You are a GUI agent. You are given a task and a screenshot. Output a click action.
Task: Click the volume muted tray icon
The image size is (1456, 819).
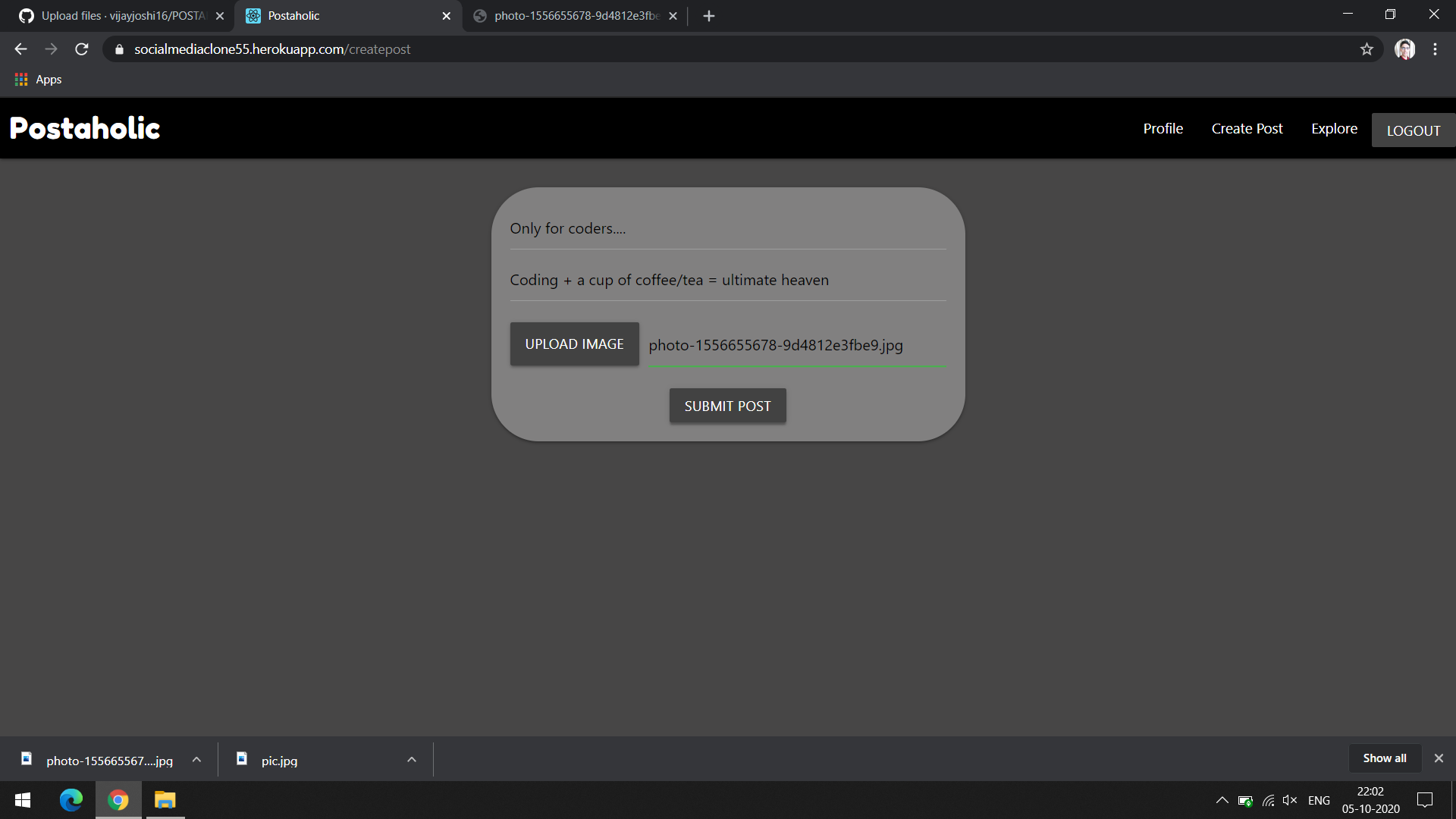tap(1289, 800)
